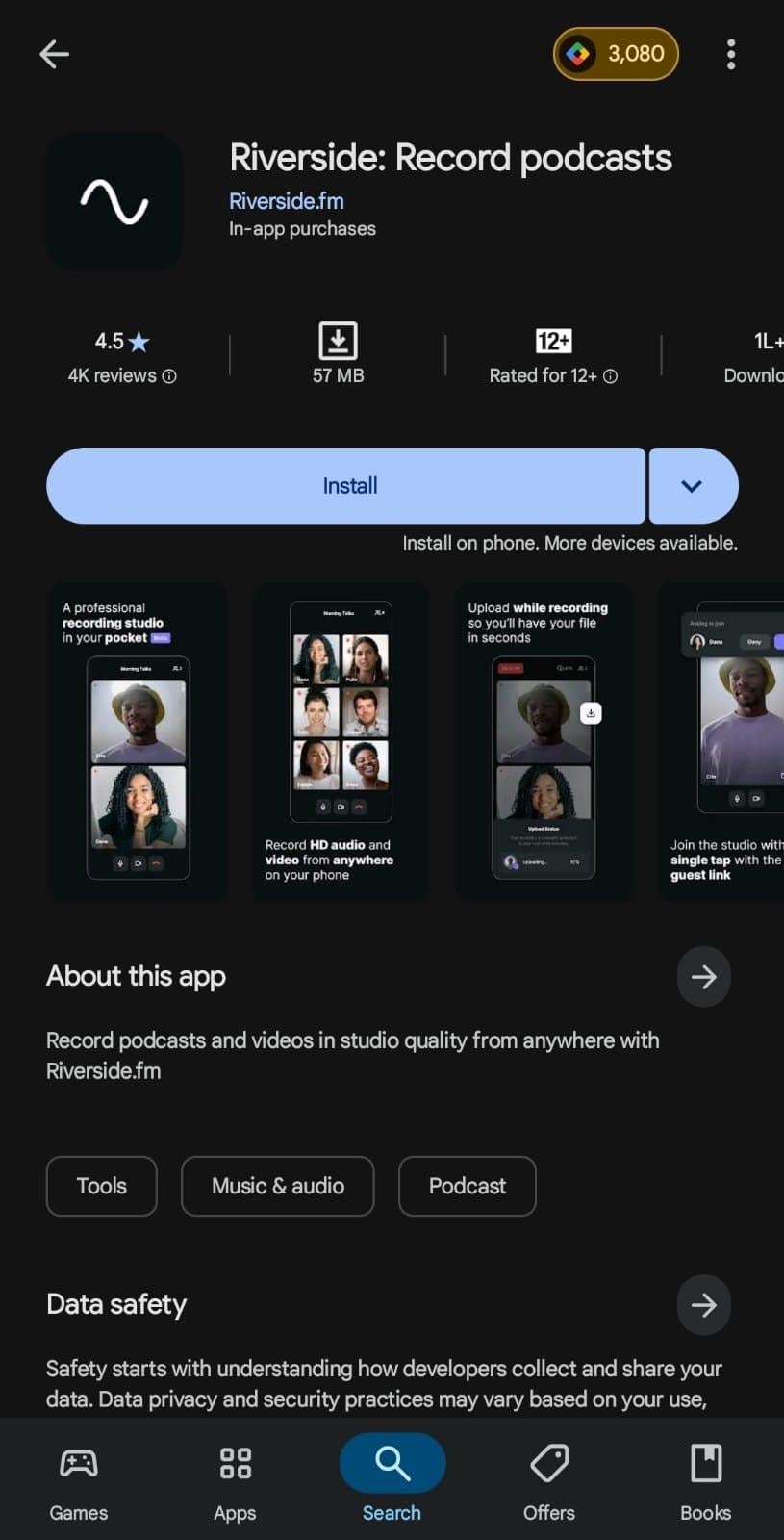
Task: Tap the info icon beside Rated for 12+
Action: click(x=610, y=376)
